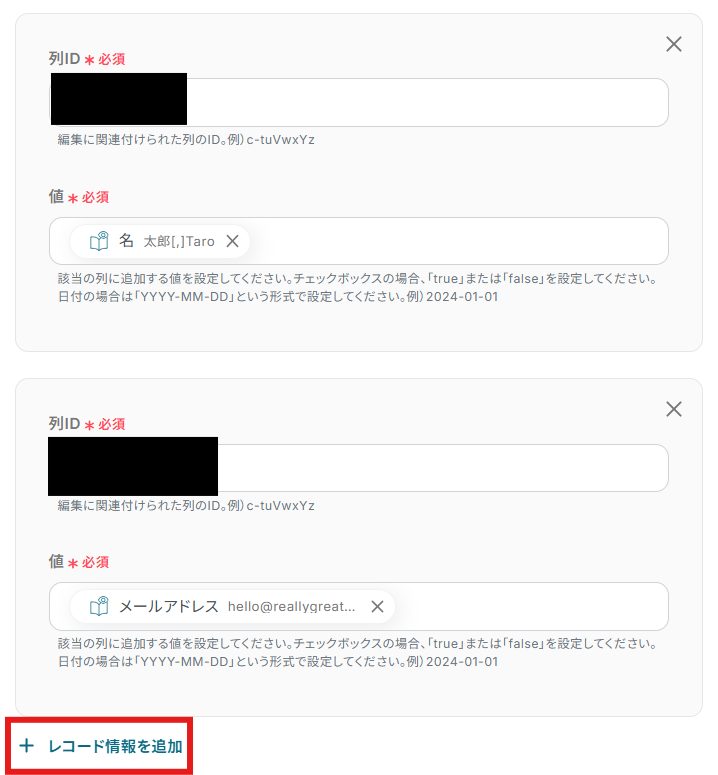Select the 名 太郎[,]Taro chip
Viewport: 718px width, 775px height.
(x=160, y=241)
